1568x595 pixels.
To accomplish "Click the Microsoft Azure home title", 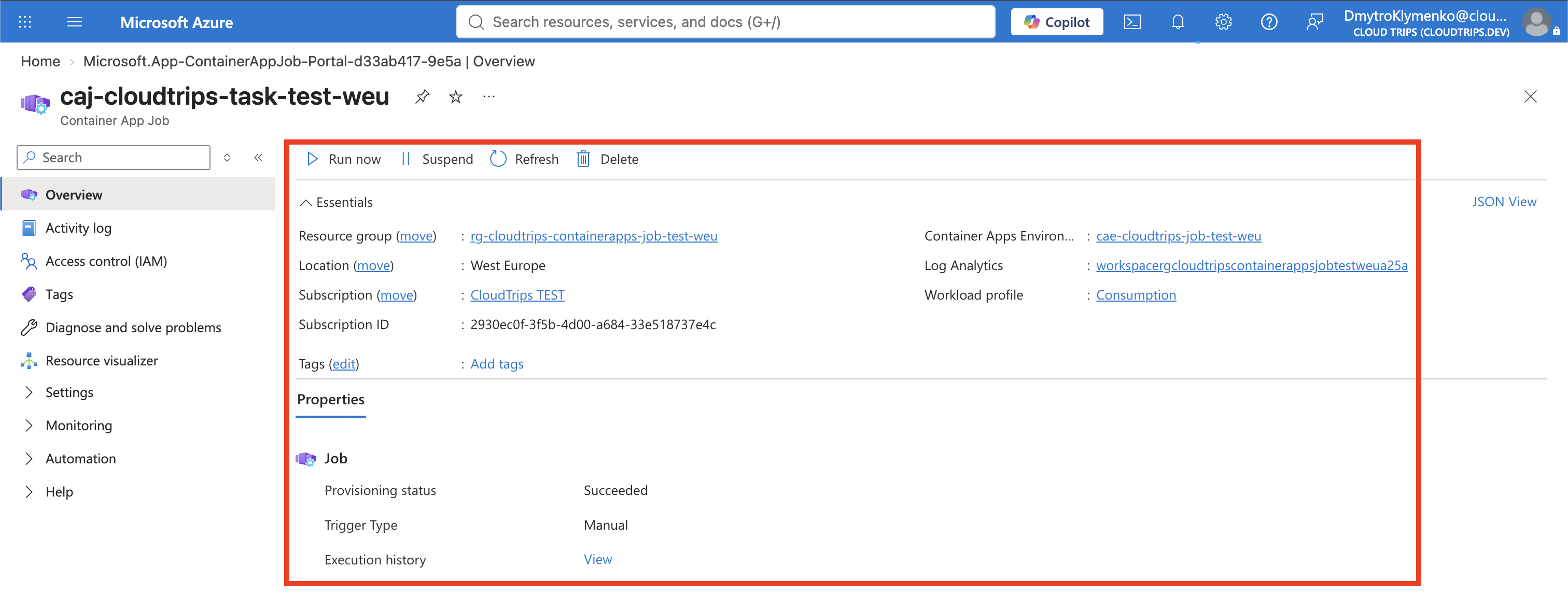I will tap(176, 22).
